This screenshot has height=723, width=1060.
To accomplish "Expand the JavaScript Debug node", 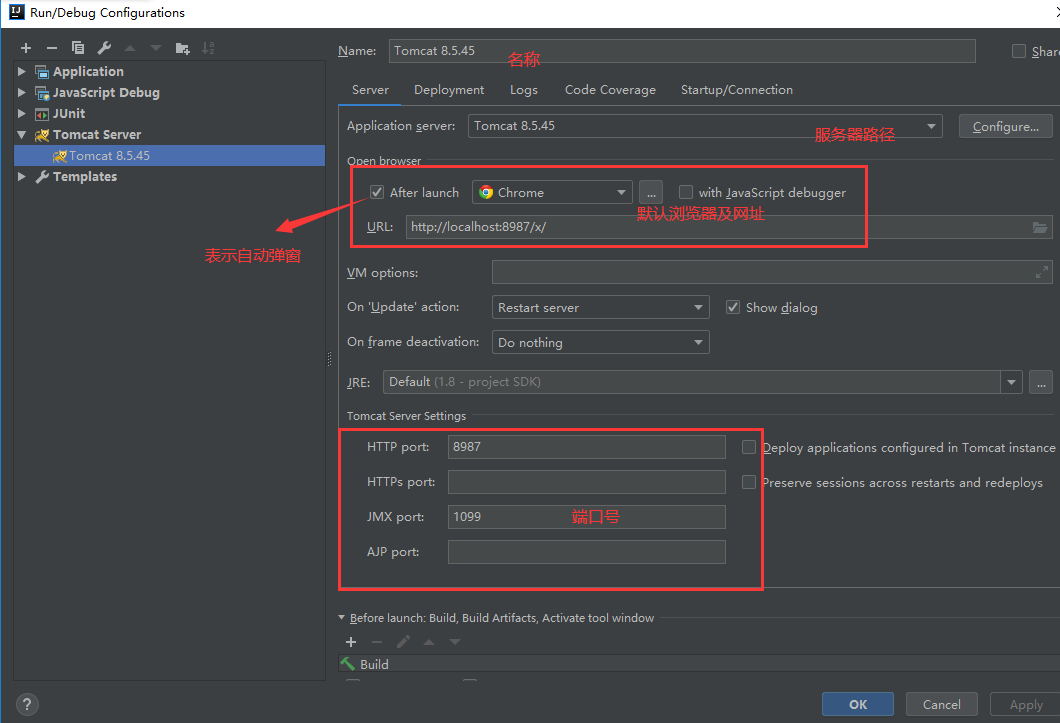I will click(22, 93).
